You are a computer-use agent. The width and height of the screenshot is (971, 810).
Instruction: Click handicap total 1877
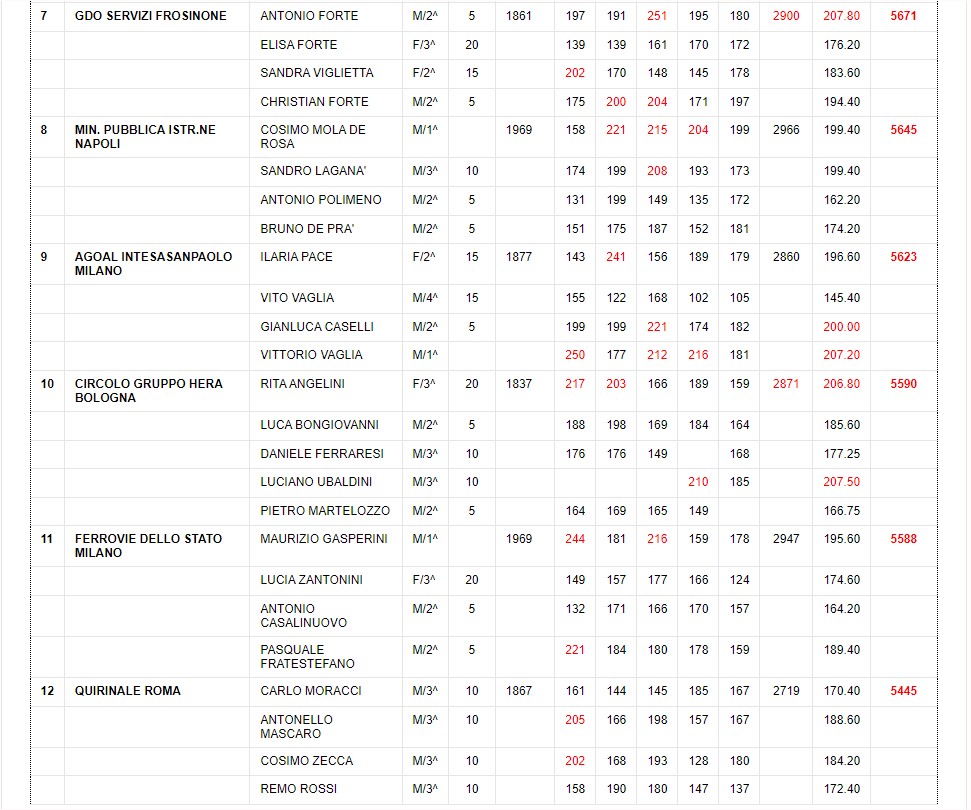[x=518, y=257]
